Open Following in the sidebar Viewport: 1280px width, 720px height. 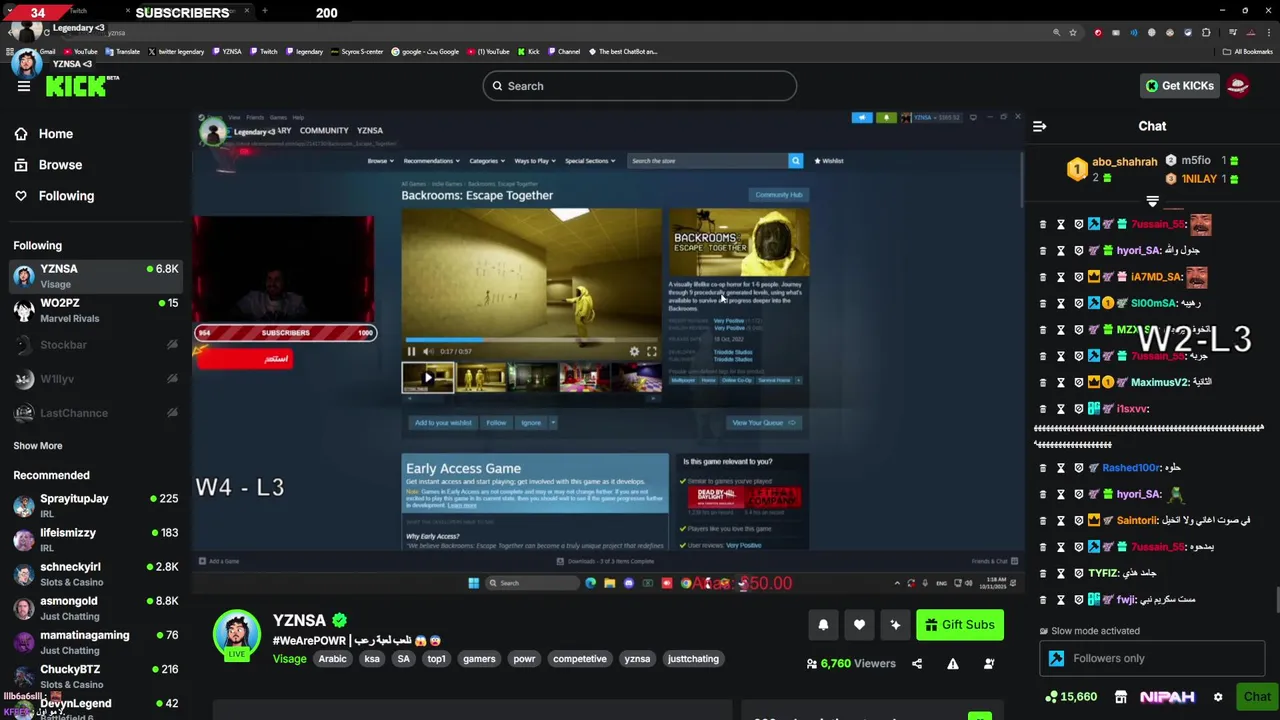95,196
